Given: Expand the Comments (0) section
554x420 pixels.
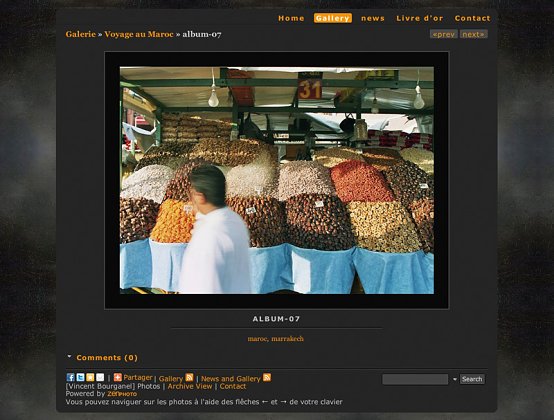Looking at the screenshot, I should coord(107,357).
